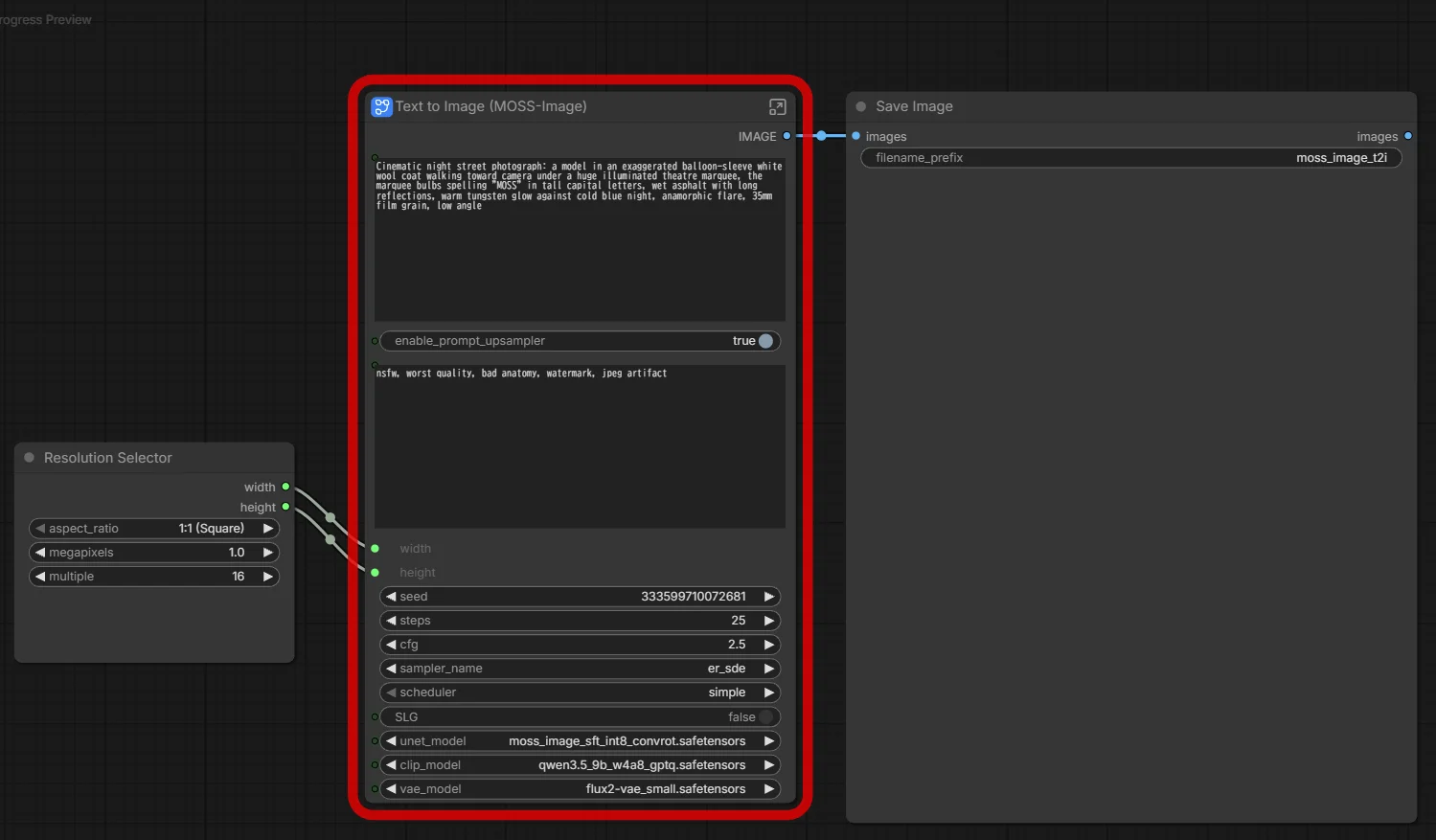Increase cfg with the right arrow
Image resolution: width=1436 pixels, height=840 pixels.
coord(768,645)
